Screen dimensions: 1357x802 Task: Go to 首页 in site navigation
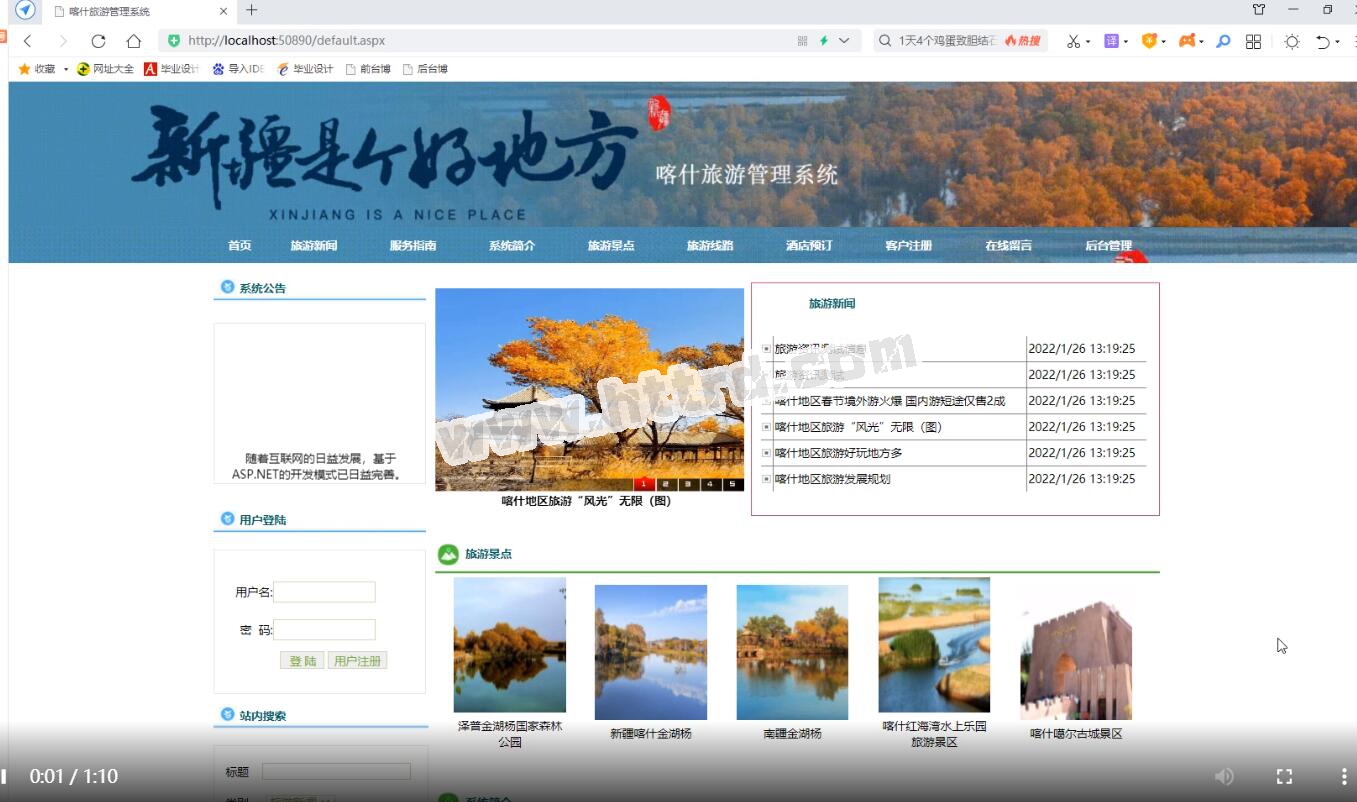tap(239, 245)
